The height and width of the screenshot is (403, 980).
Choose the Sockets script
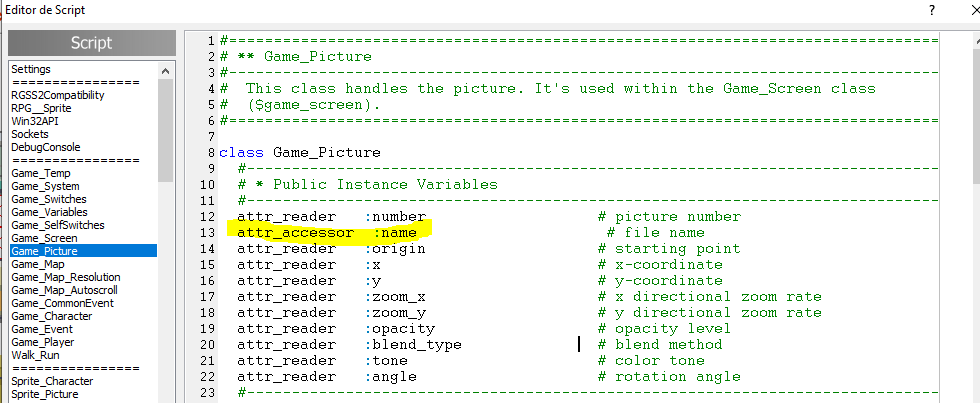click(x=30, y=134)
